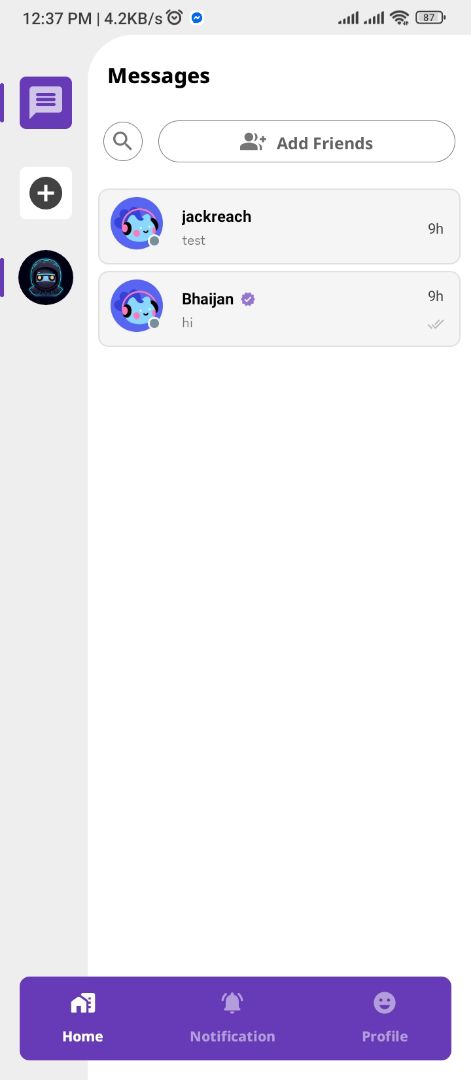
Task: Open the jackreach conversation
Action: pyautogui.click(x=279, y=227)
